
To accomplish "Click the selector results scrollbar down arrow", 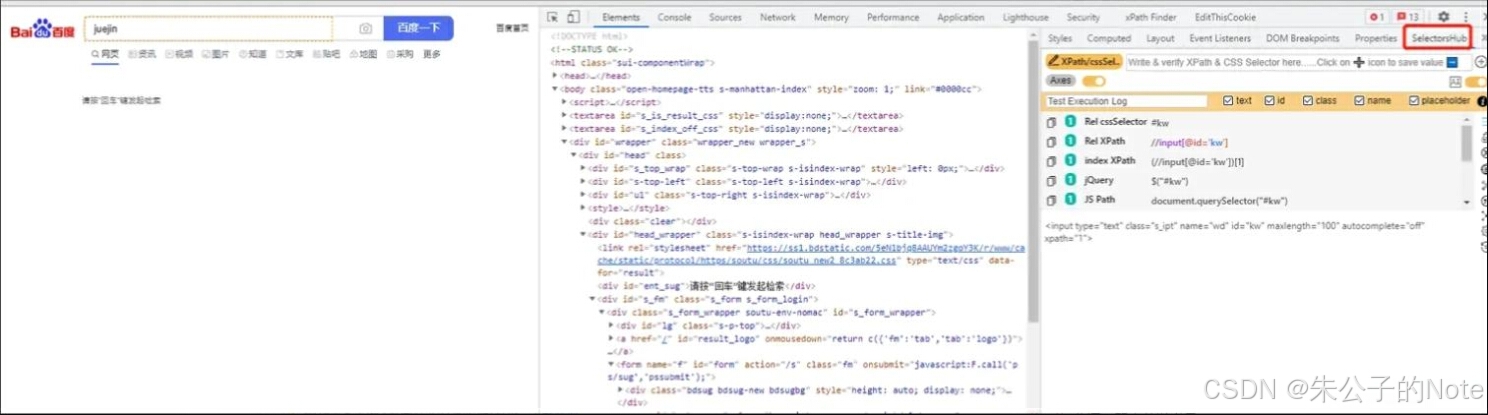I will tap(1467, 202).
